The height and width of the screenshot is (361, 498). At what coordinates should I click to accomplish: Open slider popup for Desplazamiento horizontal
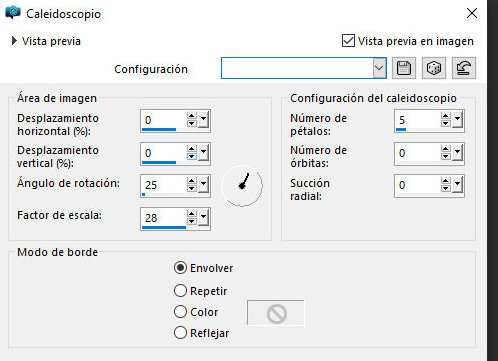203,120
